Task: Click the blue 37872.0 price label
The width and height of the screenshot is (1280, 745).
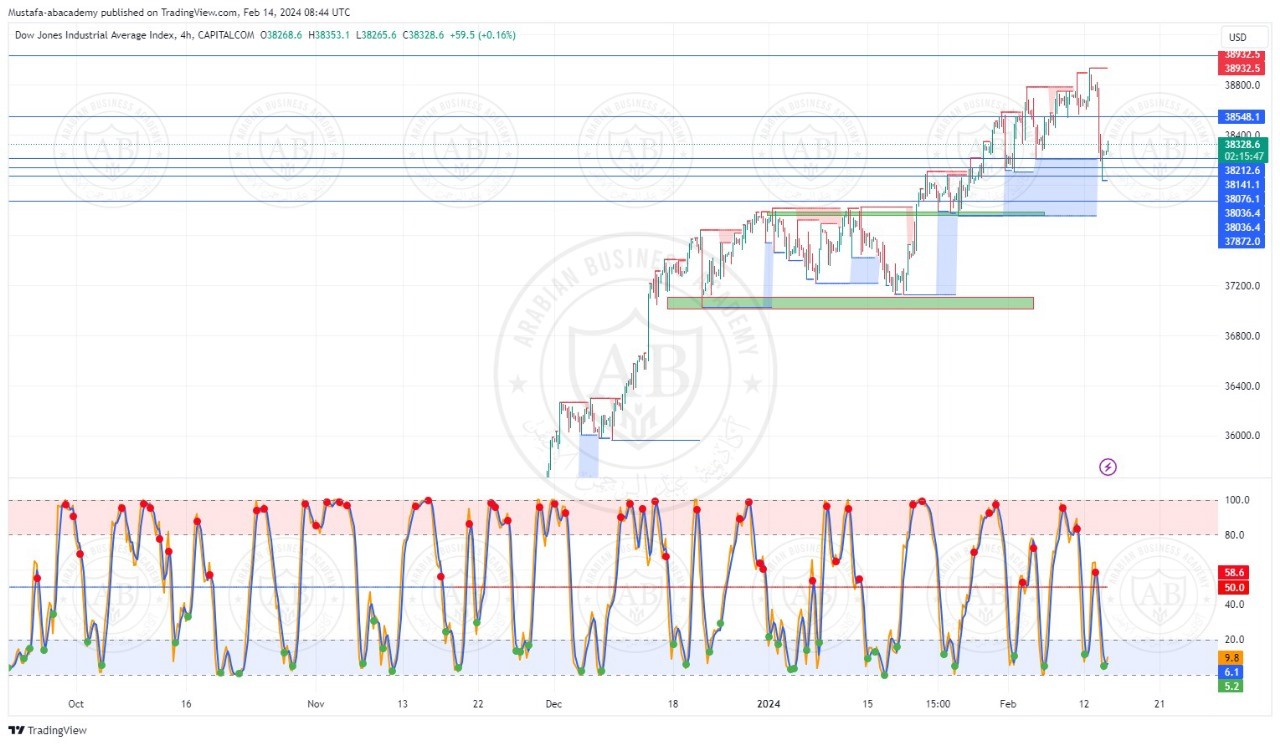Action: (1242, 241)
